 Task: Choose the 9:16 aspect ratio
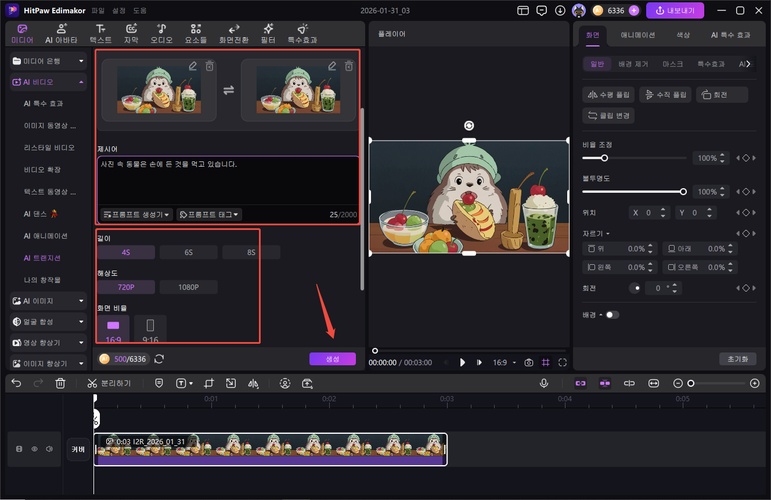(150, 330)
